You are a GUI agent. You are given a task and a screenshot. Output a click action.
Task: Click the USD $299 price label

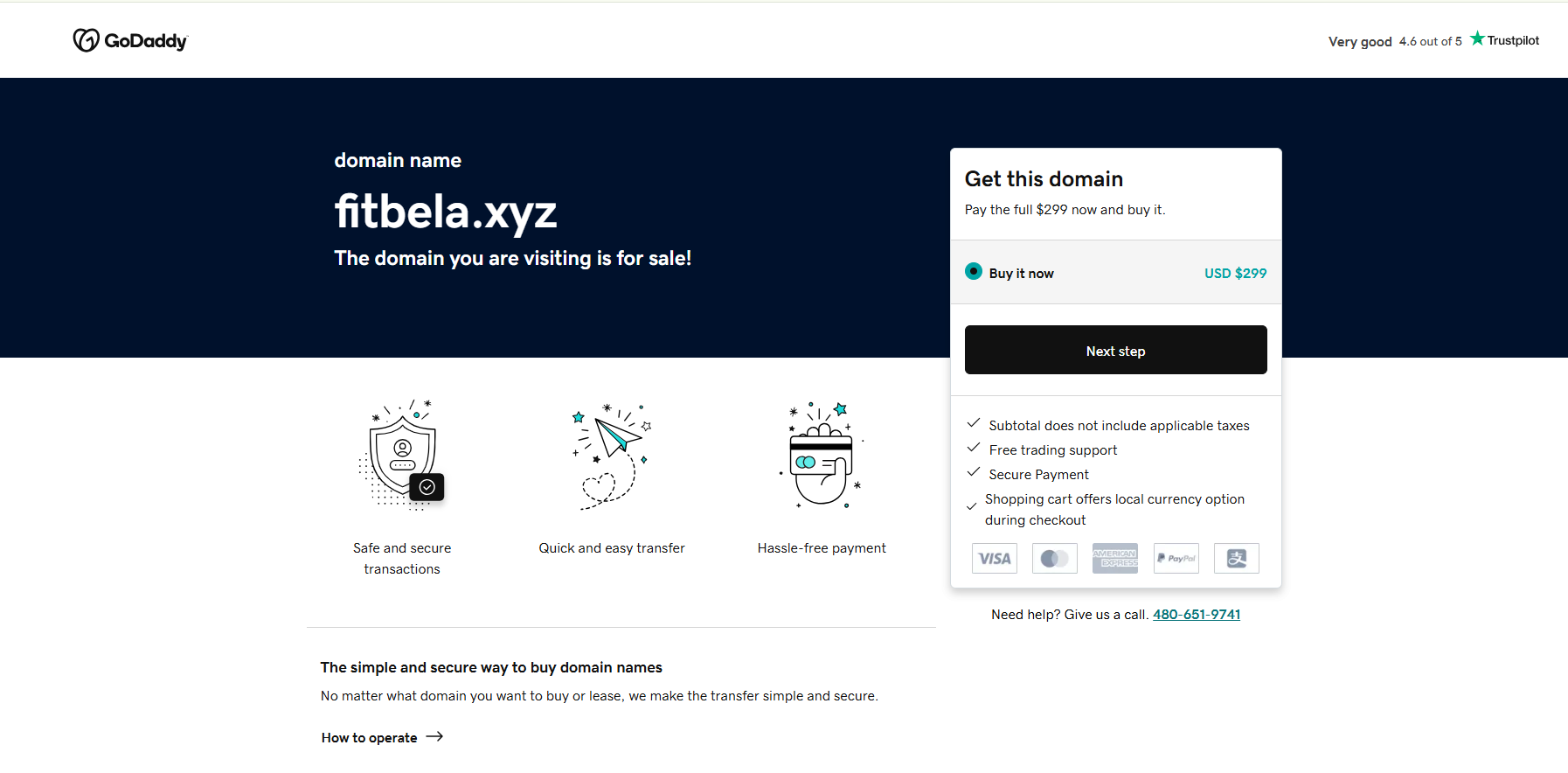pos(1235,273)
